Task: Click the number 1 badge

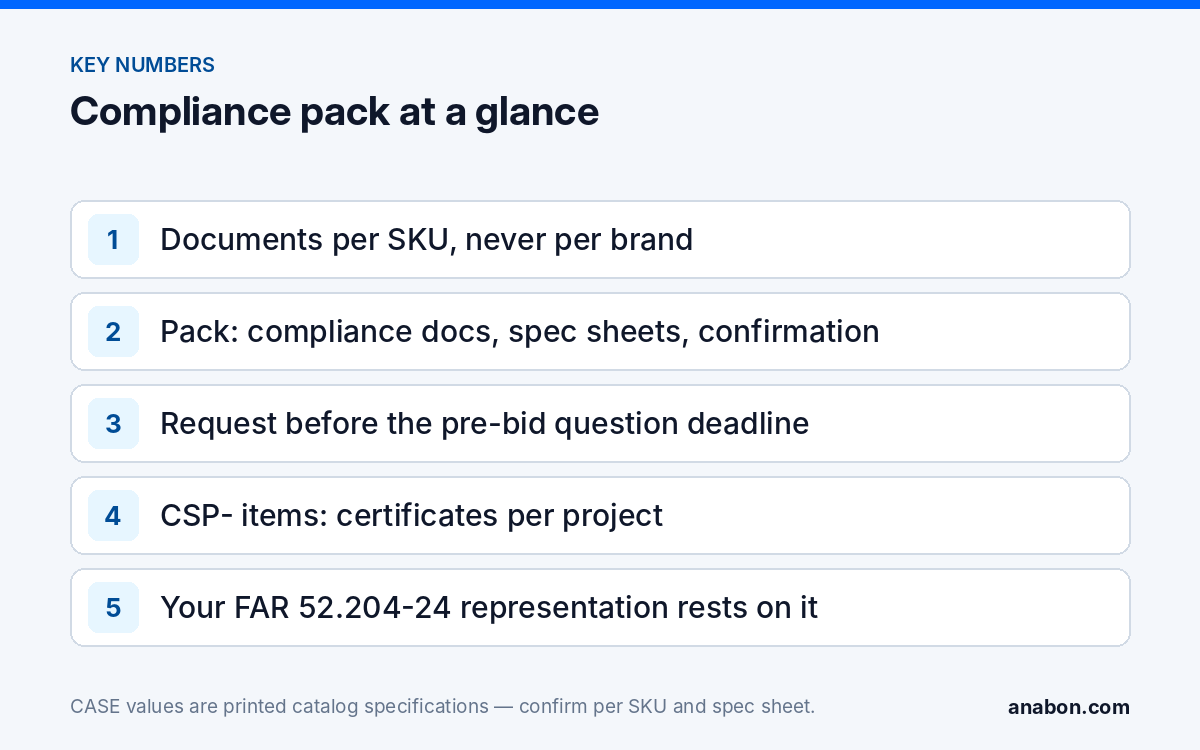Action: pyautogui.click(x=113, y=240)
